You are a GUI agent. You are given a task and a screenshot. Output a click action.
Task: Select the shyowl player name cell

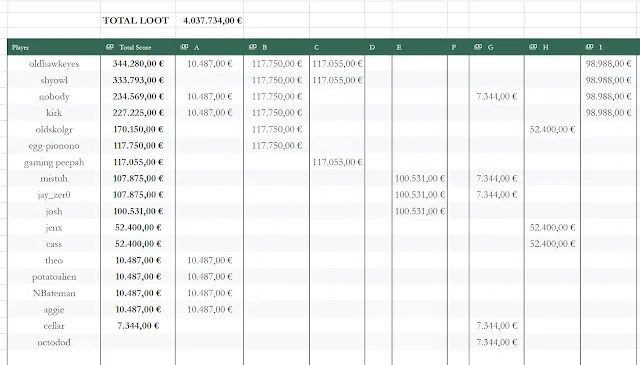54,80
